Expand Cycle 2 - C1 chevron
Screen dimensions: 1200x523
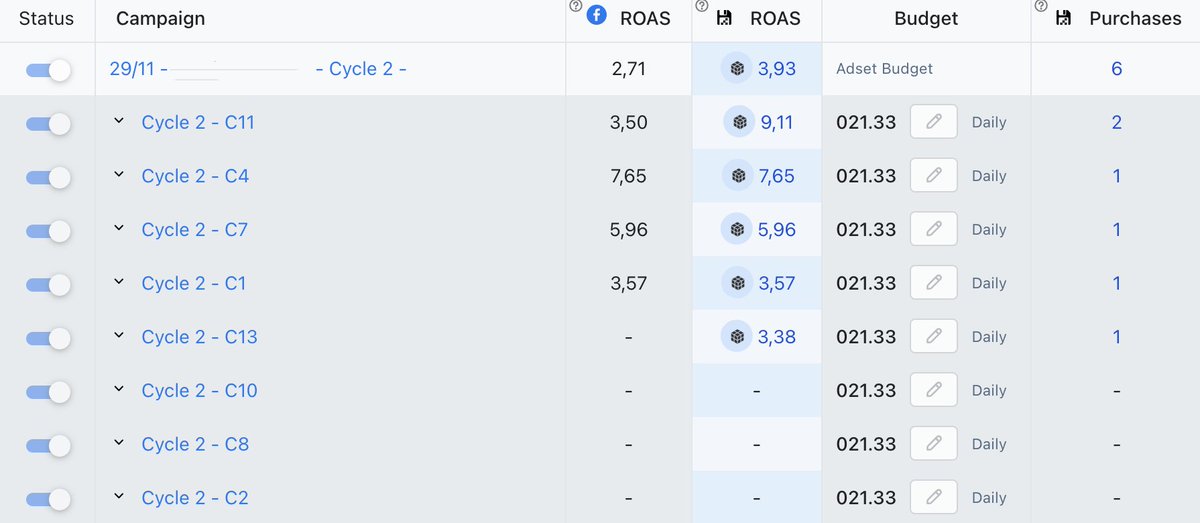[x=118, y=282]
